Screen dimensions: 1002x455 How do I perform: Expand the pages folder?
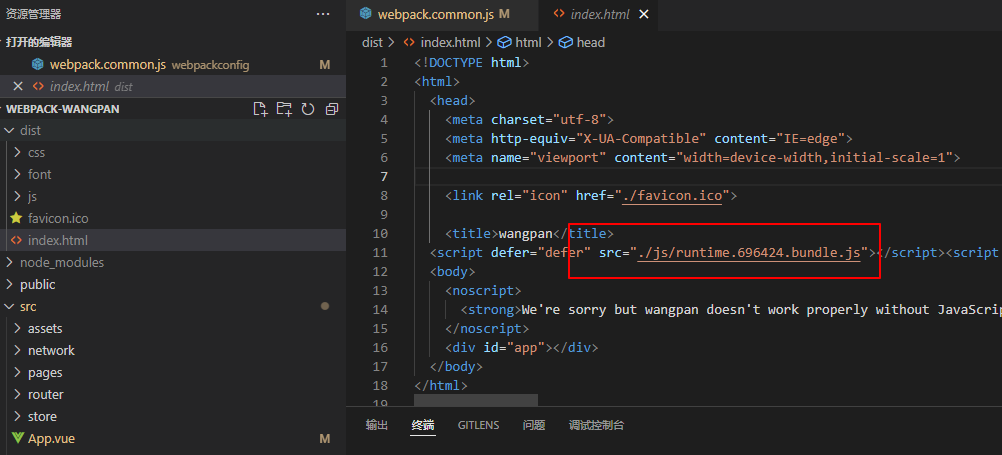17,373
